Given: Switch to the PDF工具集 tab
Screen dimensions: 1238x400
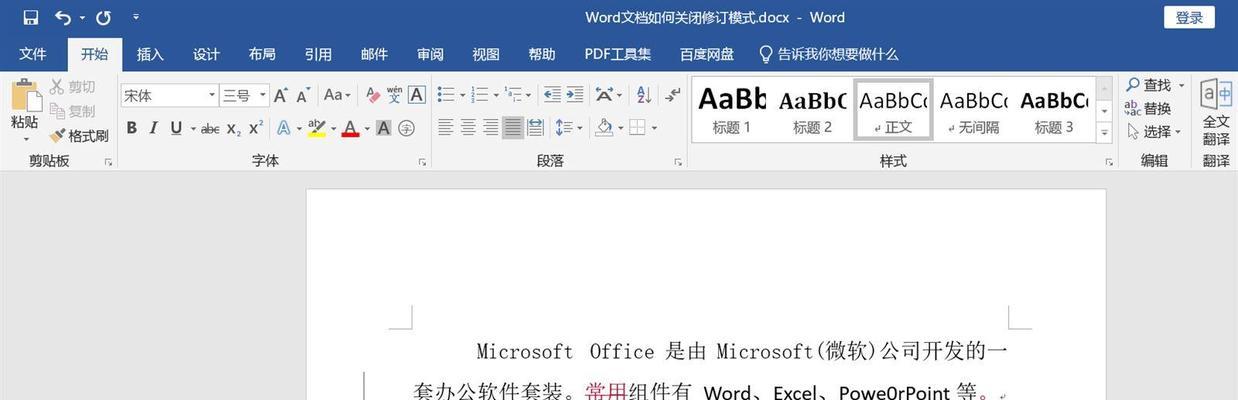Looking at the screenshot, I should point(618,54).
